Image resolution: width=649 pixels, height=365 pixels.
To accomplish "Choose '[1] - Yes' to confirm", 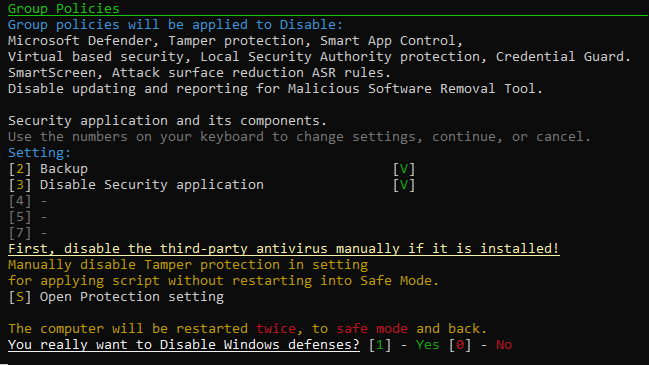I will point(404,345).
